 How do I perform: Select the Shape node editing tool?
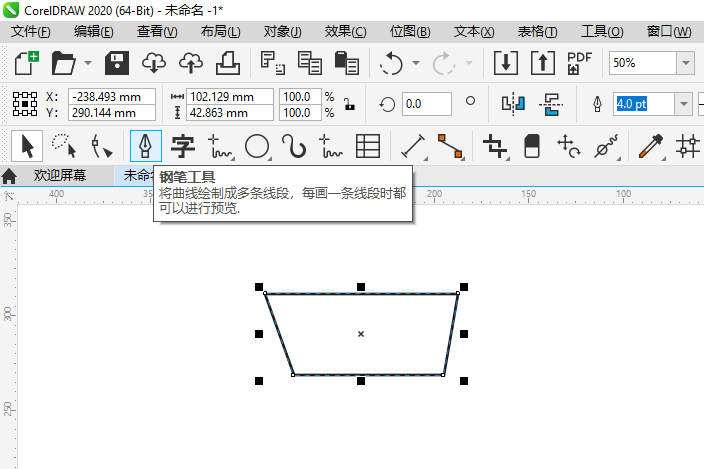[x=101, y=146]
